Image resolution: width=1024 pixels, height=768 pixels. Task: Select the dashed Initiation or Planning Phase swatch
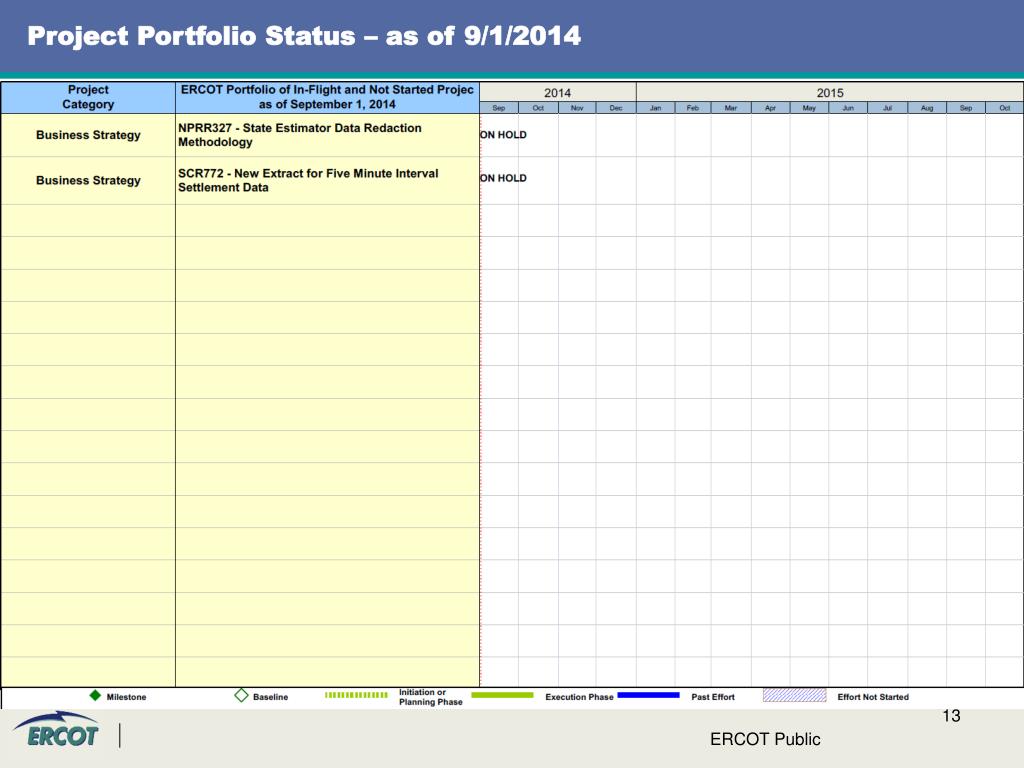click(x=356, y=695)
